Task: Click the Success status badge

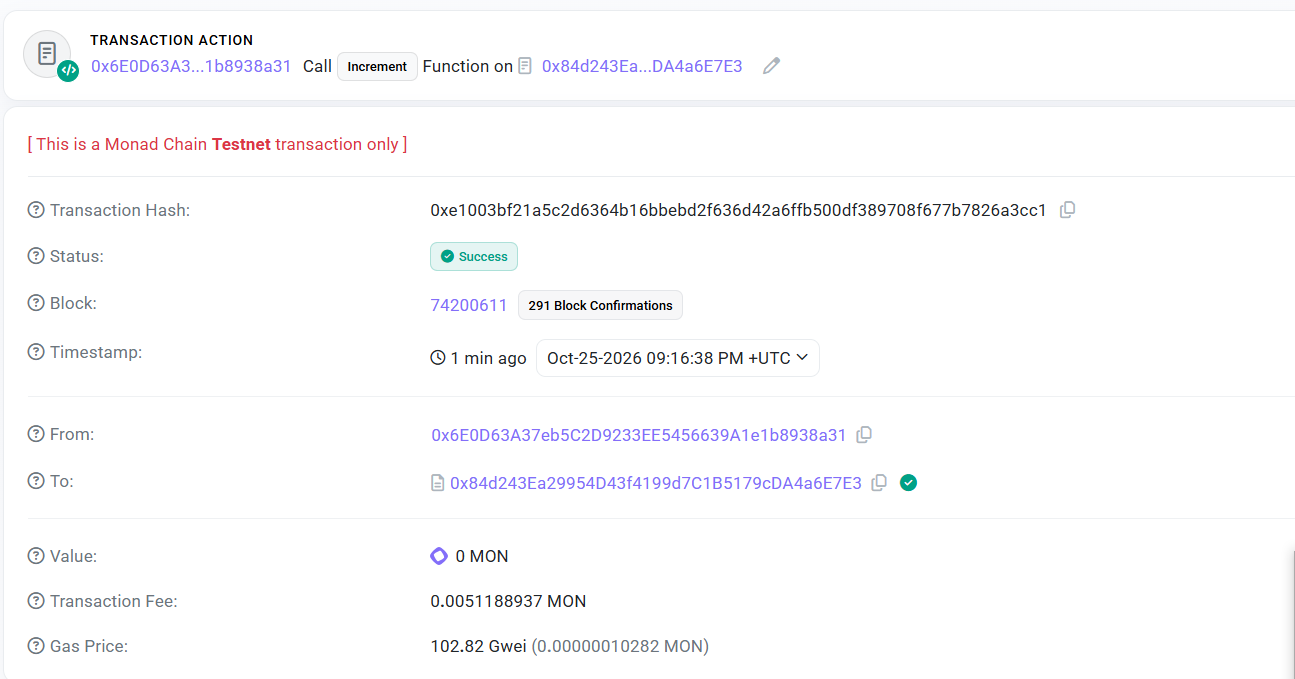Action: [x=474, y=257]
